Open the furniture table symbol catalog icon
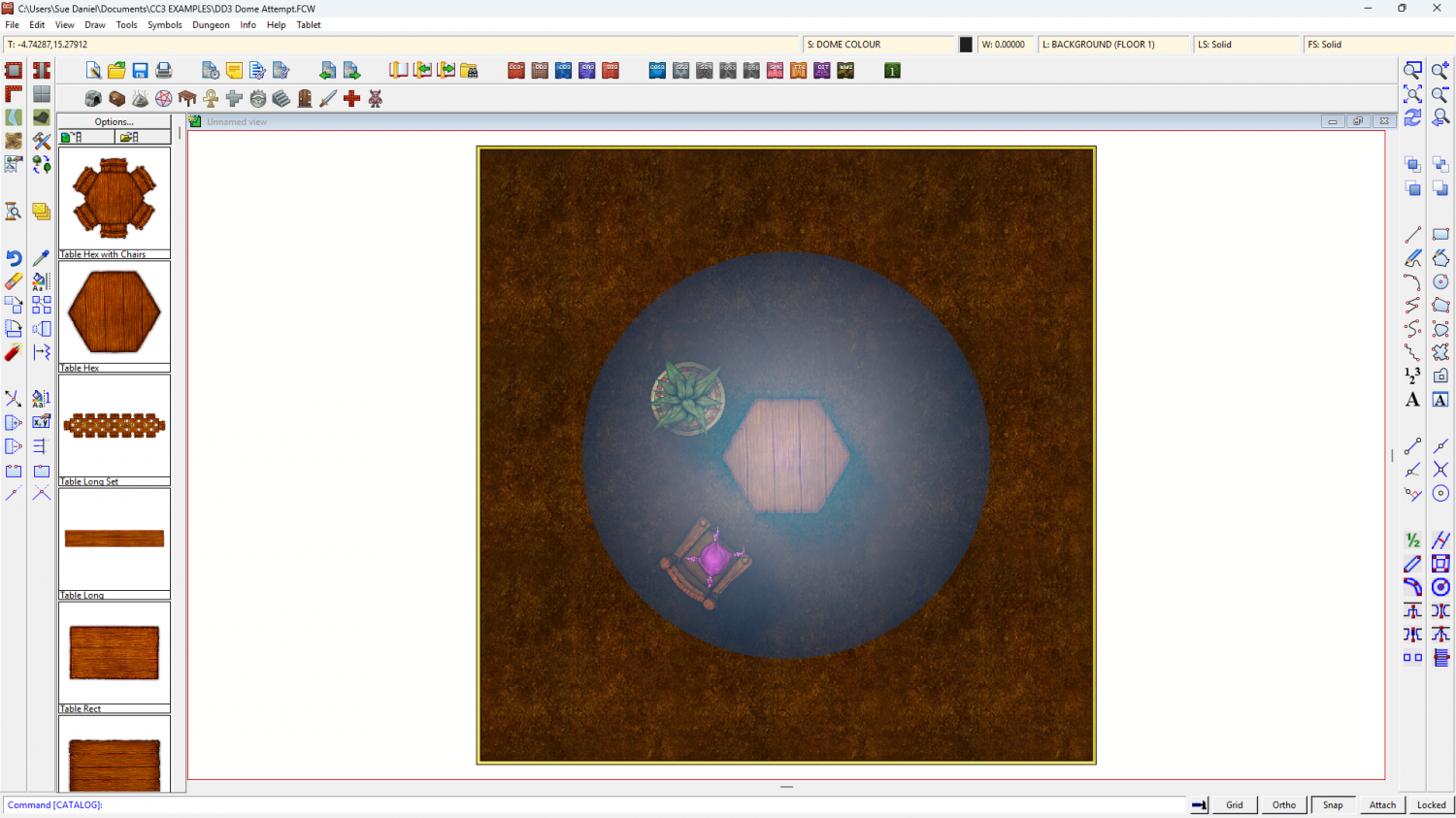Viewport: 1456px width, 818px height. 187,99
